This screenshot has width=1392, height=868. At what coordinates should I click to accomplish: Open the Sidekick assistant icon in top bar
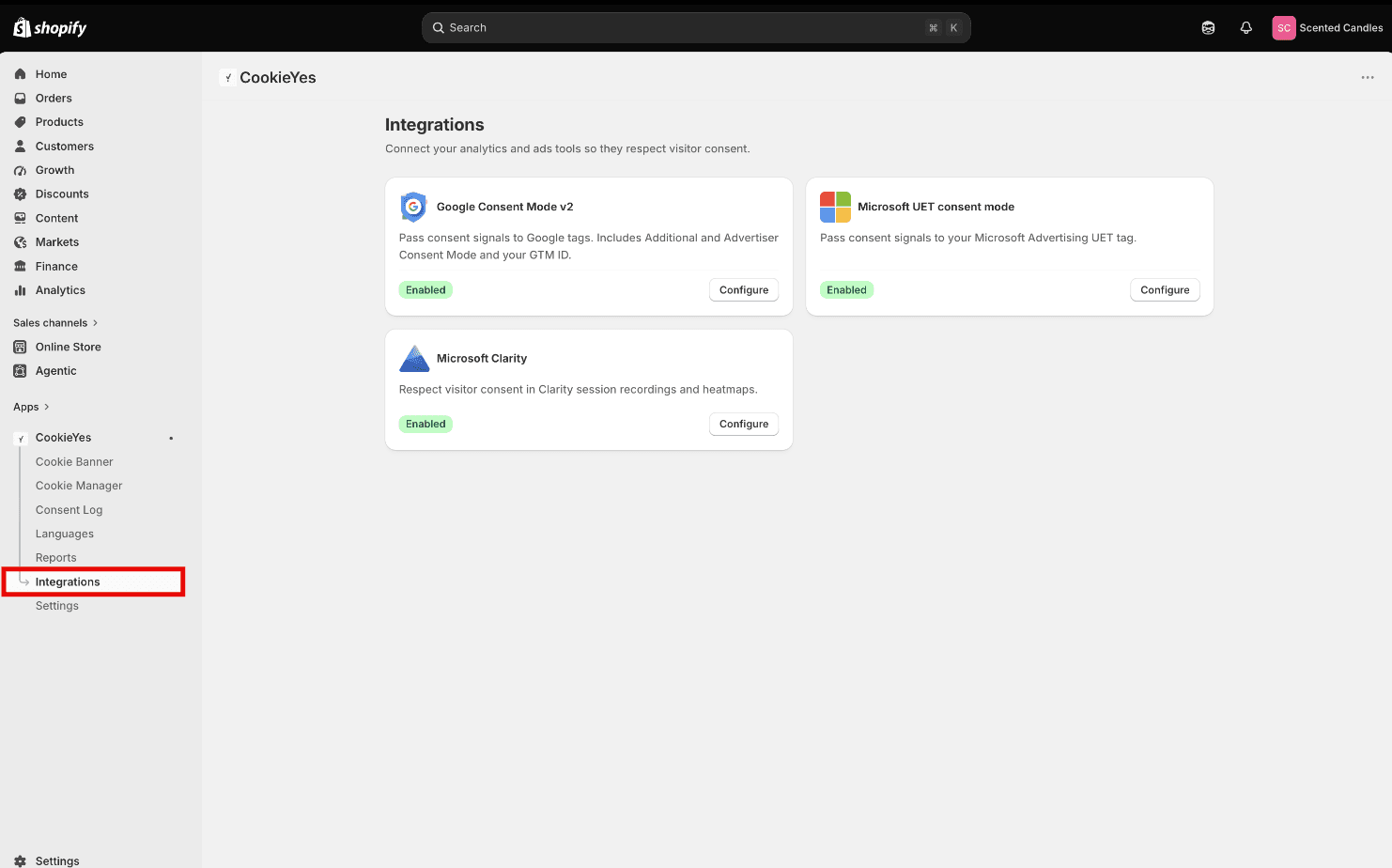(x=1209, y=28)
